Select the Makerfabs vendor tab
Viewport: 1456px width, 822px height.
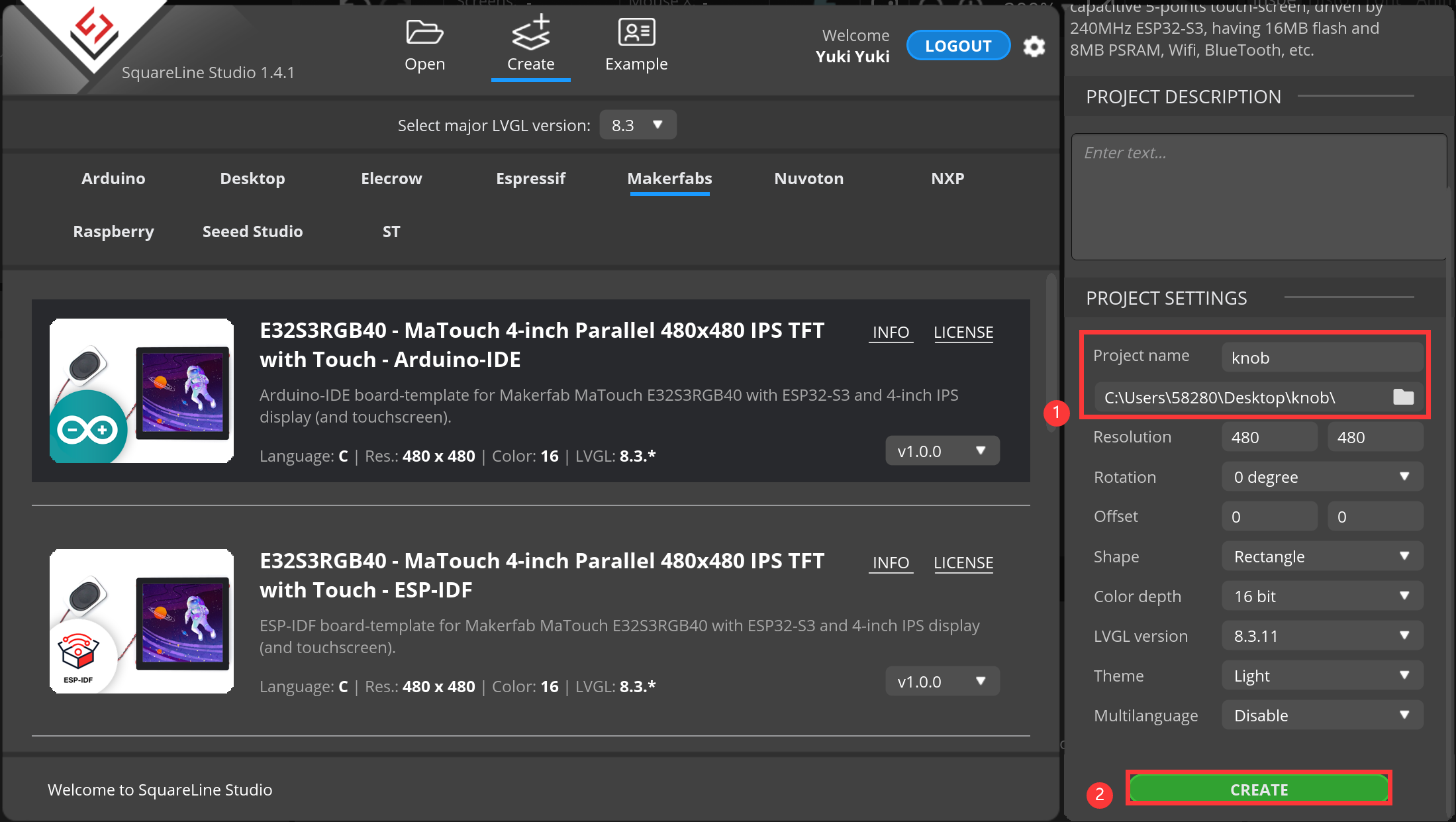669,178
